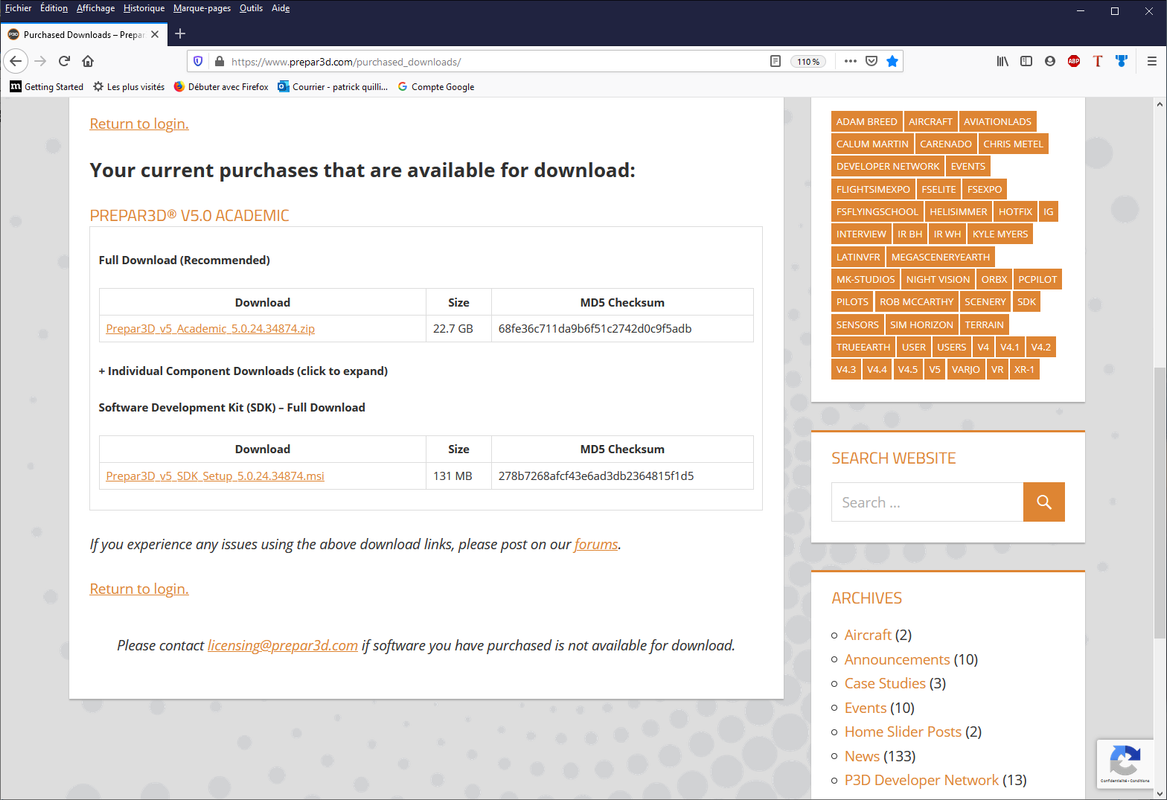This screenshot has width=1167, height=800.
Task: Toggle reader view icon in address bar
Action: [x=775, y=62]
